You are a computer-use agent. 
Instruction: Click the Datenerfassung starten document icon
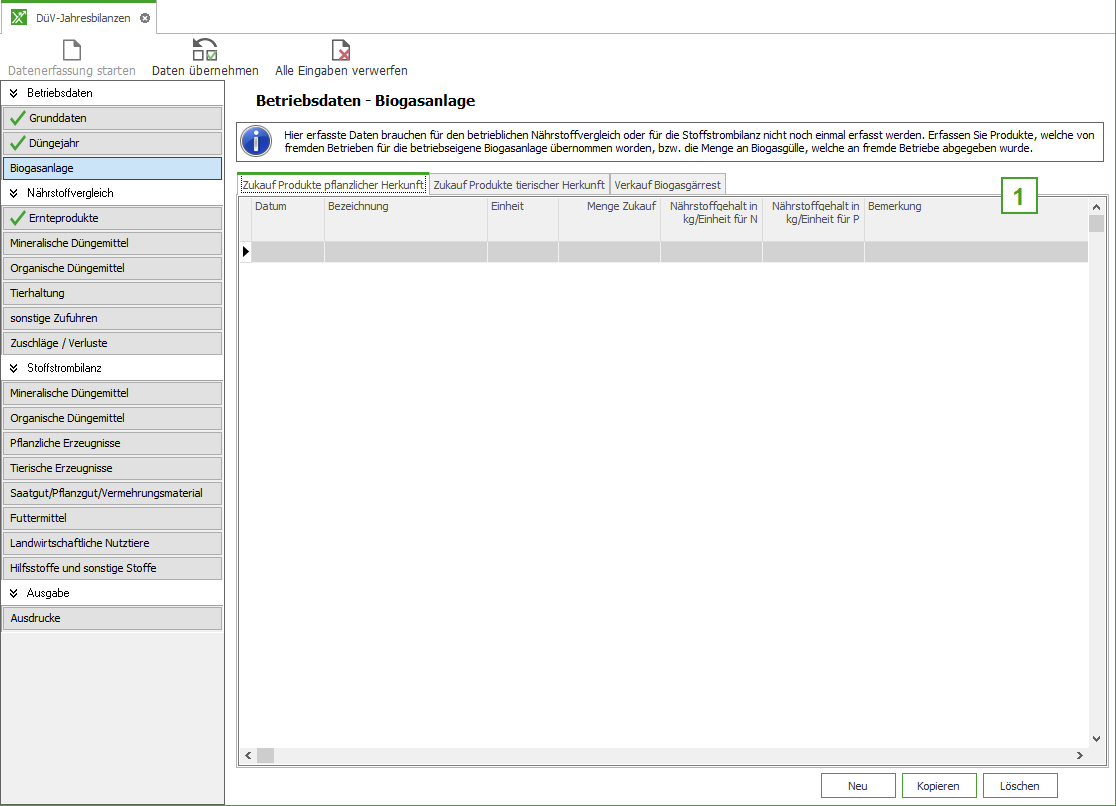click(x=72, y=50)
